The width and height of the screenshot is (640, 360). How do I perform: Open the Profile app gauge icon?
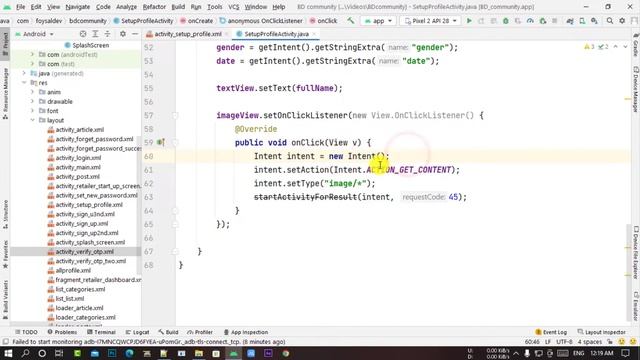[530, 20]
